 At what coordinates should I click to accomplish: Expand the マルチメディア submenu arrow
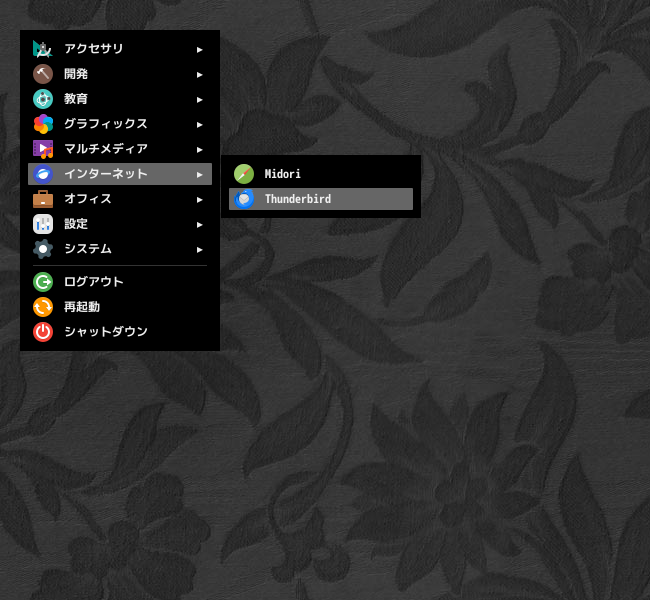(199, 150)
